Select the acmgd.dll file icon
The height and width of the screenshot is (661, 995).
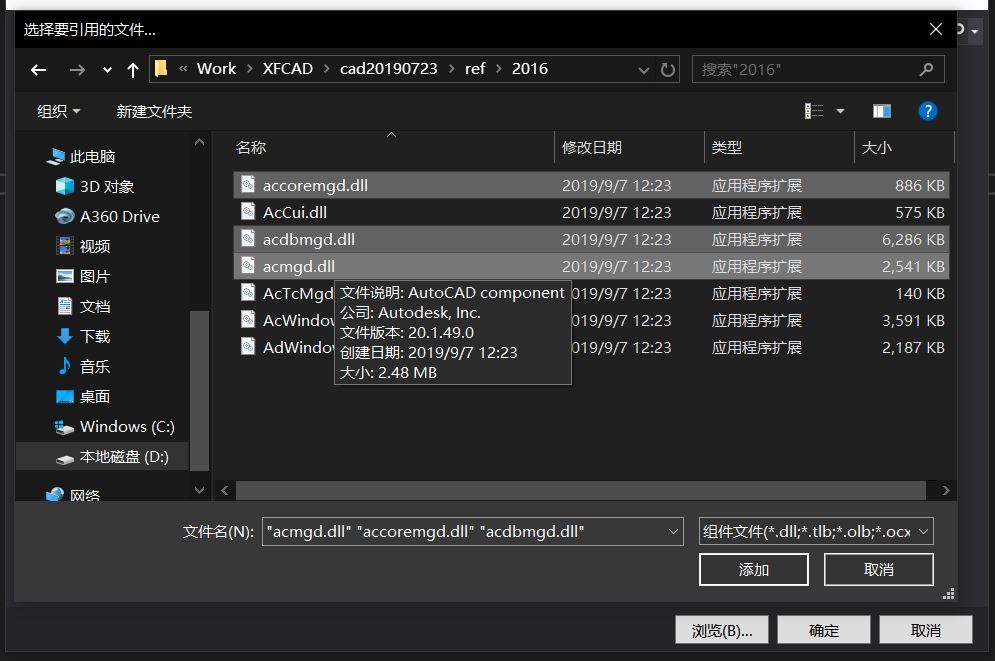click(247, 266)
